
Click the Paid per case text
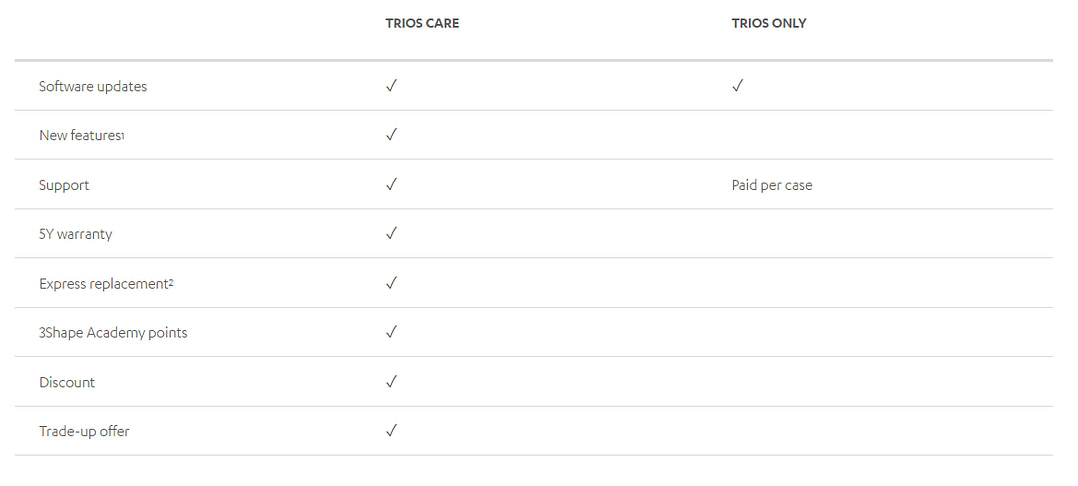coord(772,185)
